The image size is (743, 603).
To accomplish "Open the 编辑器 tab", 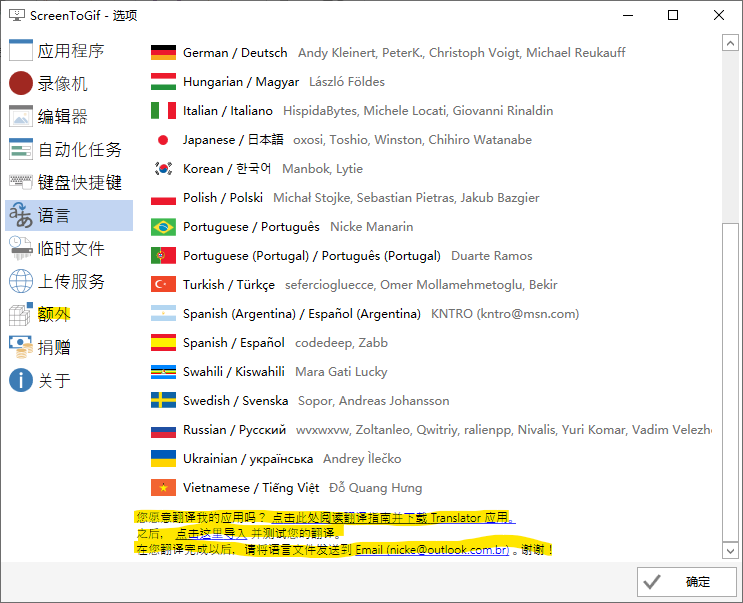I will 69,116.
